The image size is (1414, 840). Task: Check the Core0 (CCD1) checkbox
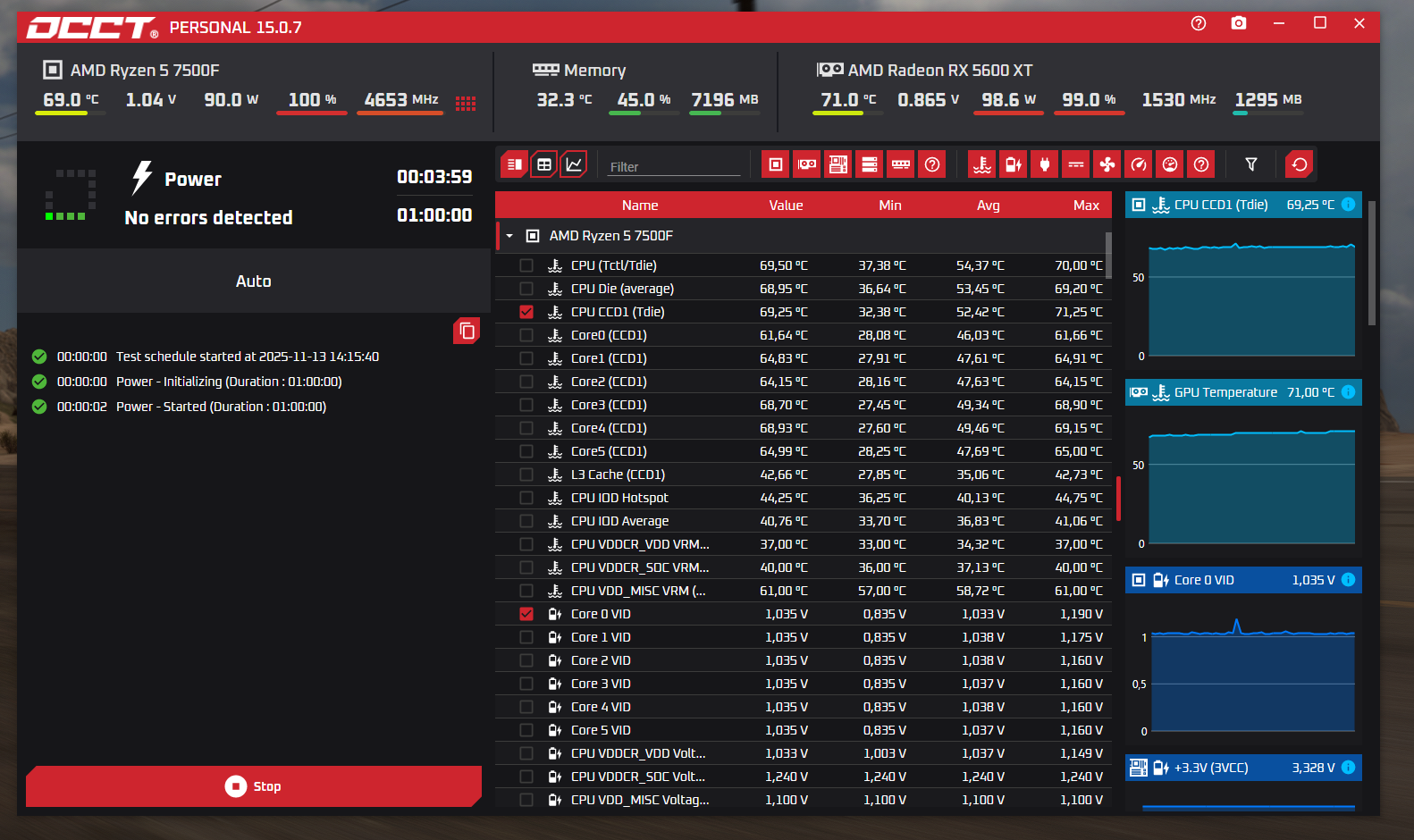click(526, 335)
